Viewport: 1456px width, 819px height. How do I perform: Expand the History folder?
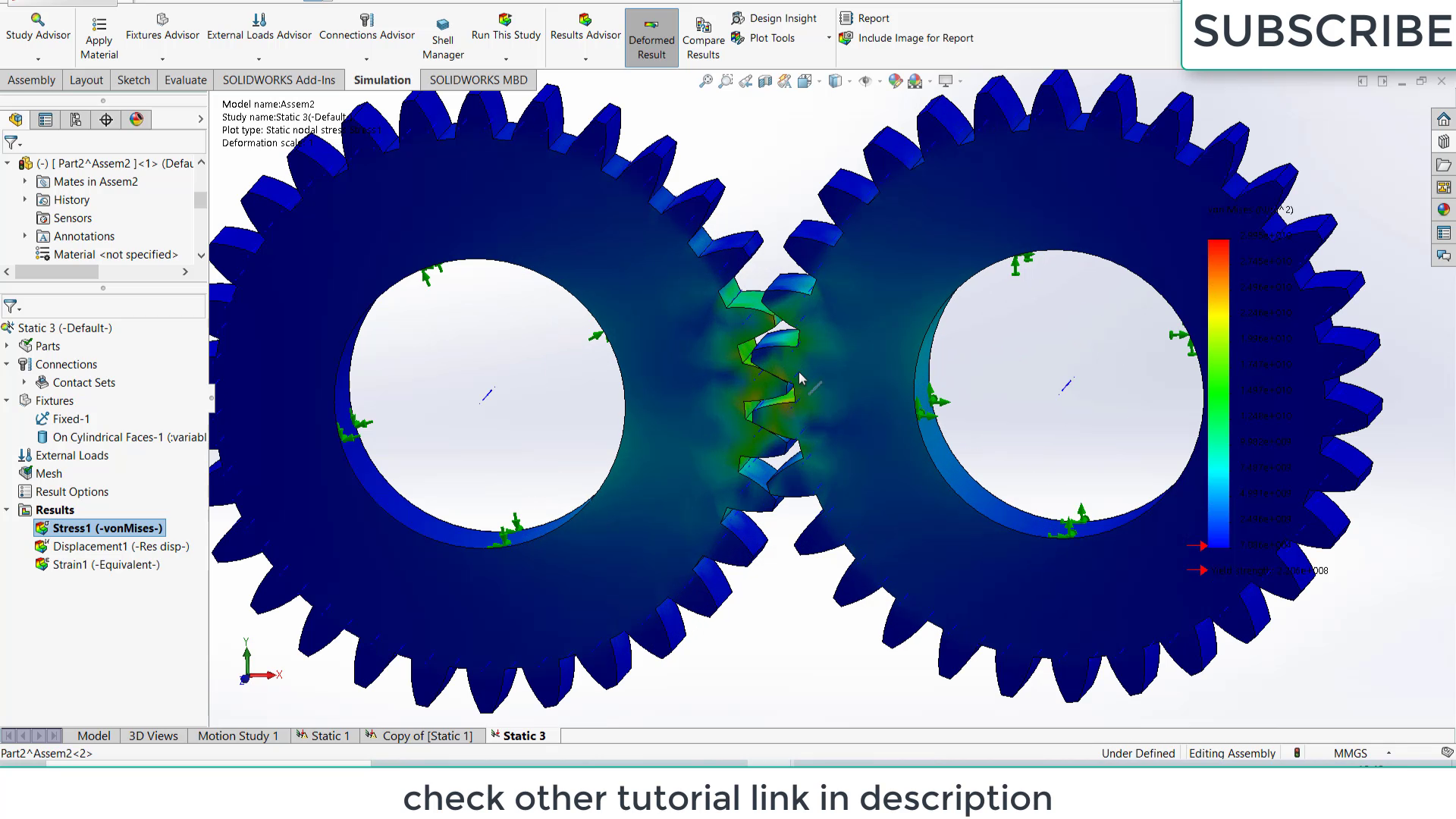[24, 199]
